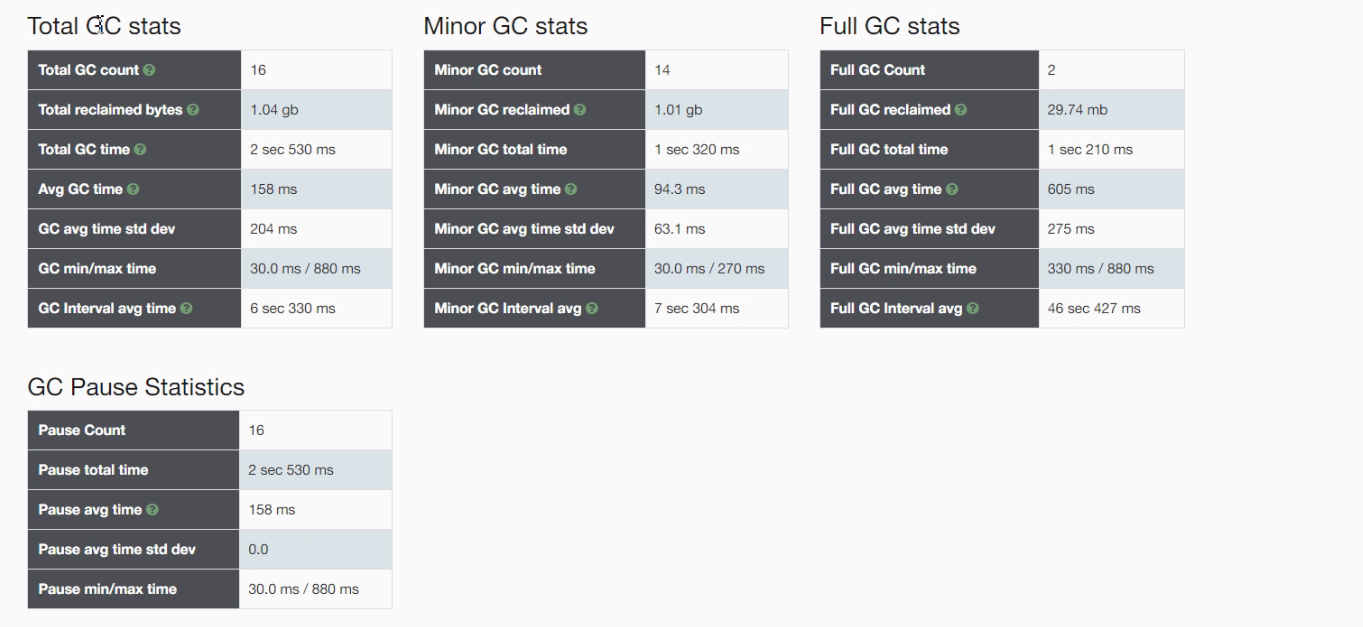The width and height of the screenshot is (1363, 627).
Task: Click help icon beside Full GC avg time
Action: (x=952, y=189)
